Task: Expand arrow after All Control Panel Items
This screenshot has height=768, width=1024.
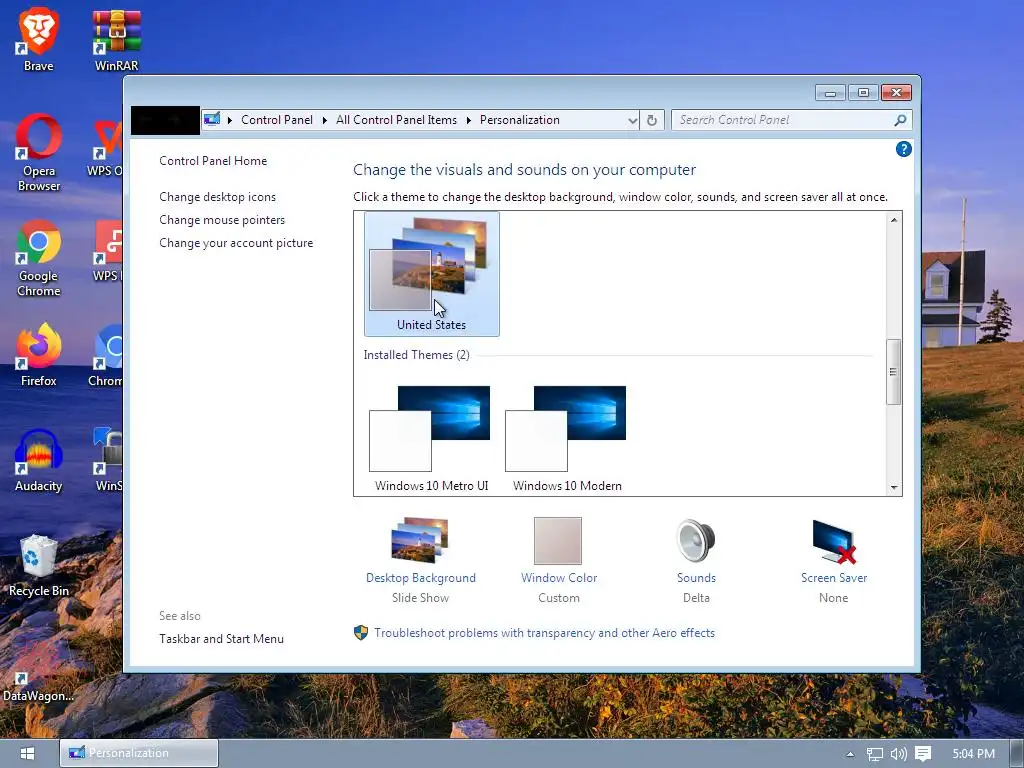Action: pyautogui.click(x=468, y=120)
